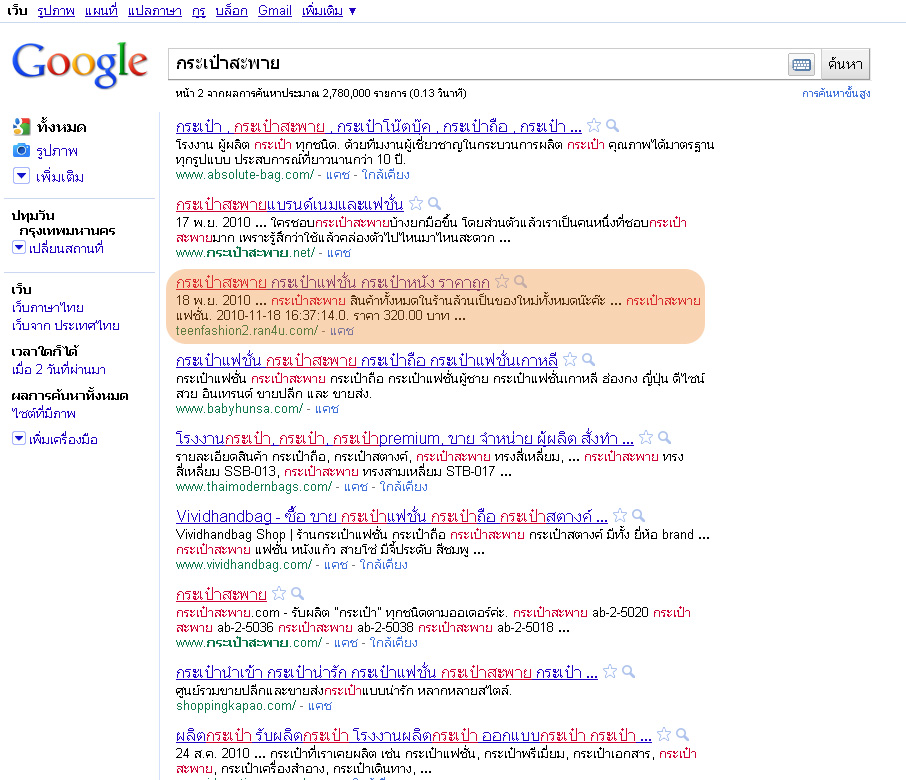
Task: Open the กระเป๋าสะพายแบรนด์เนมและแฟชั่น result title
Action: 289,205
